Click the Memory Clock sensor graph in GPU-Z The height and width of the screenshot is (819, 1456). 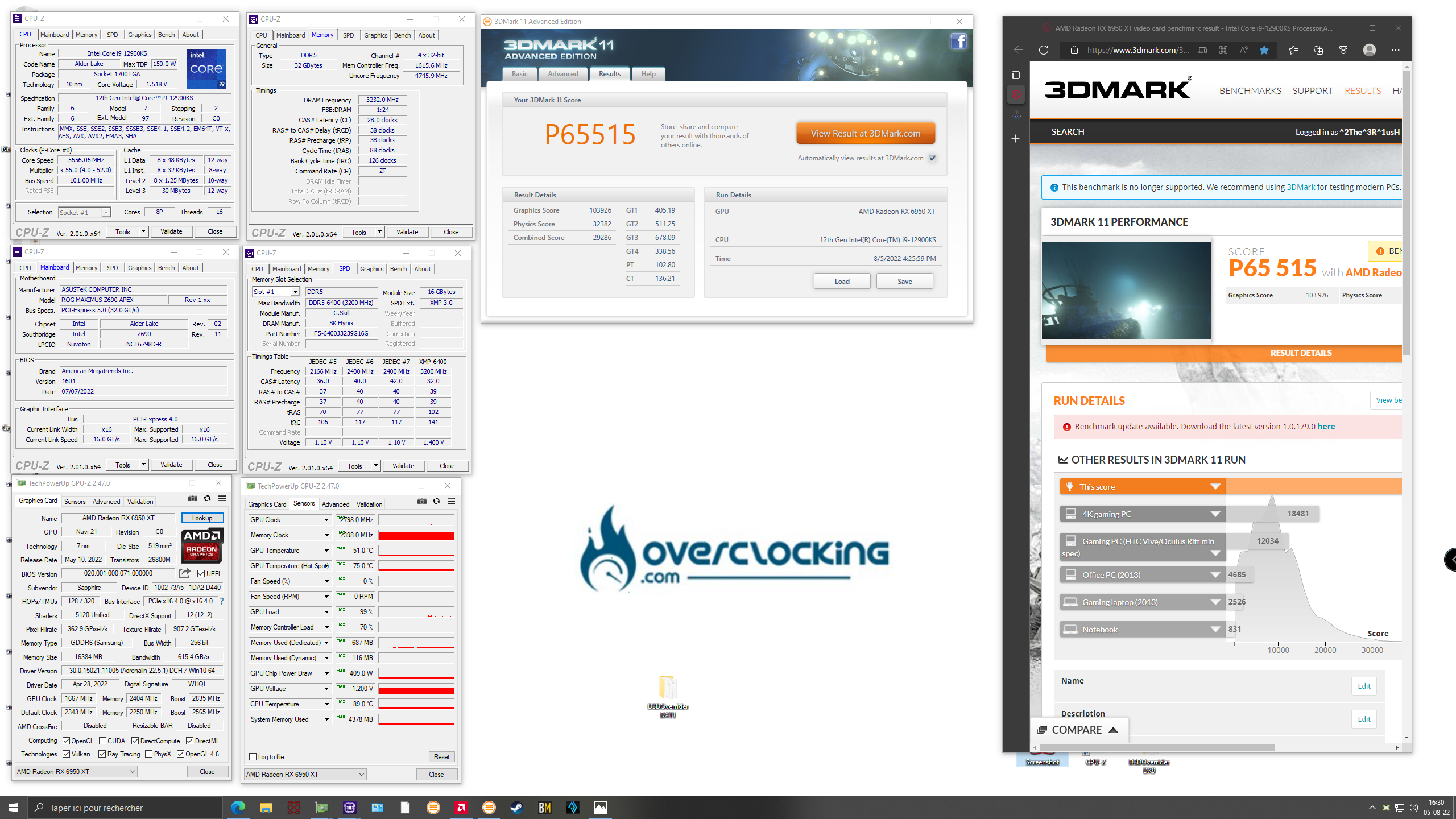(416, 535)
